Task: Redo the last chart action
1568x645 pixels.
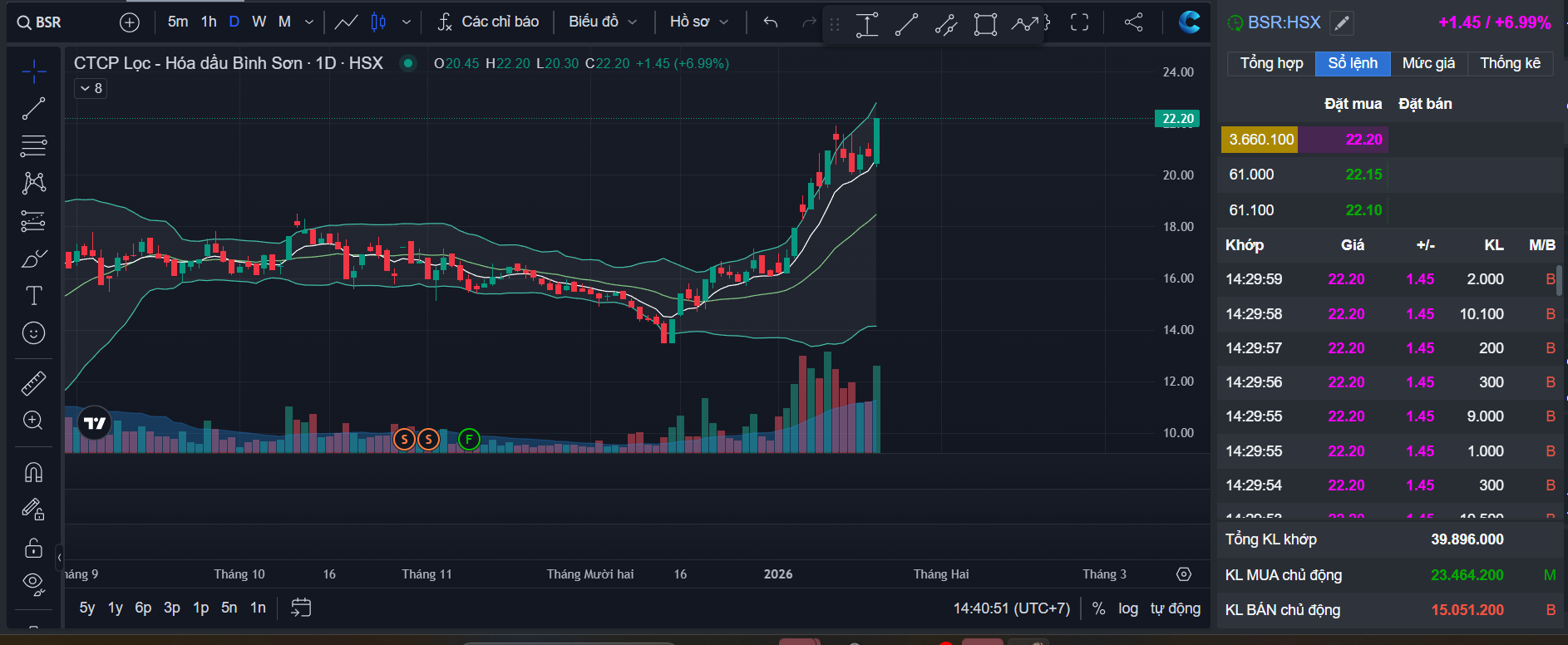Action: pyautogui.click(x=808, y=22)
